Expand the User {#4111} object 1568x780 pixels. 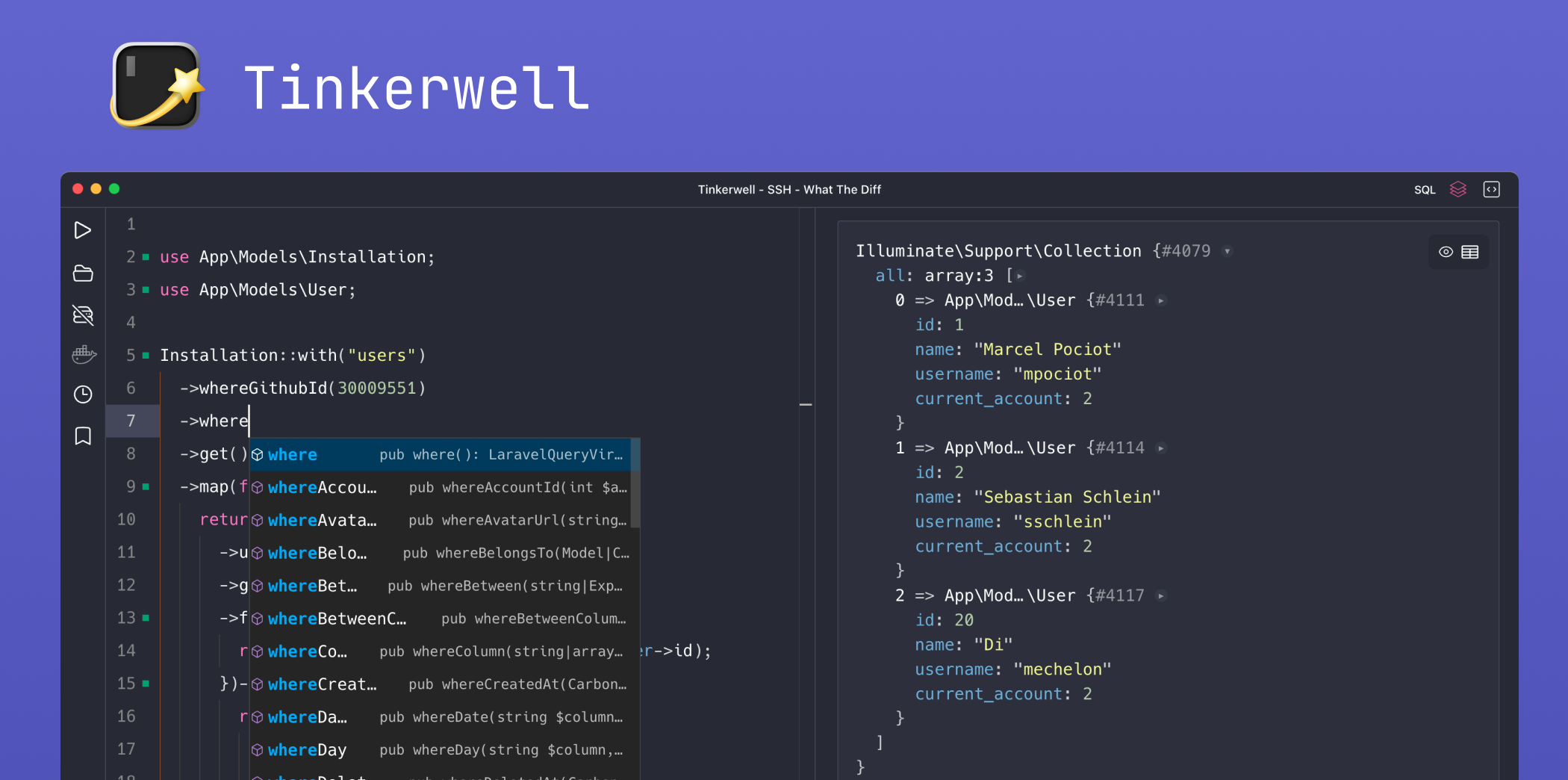(x=1161, y=300)
